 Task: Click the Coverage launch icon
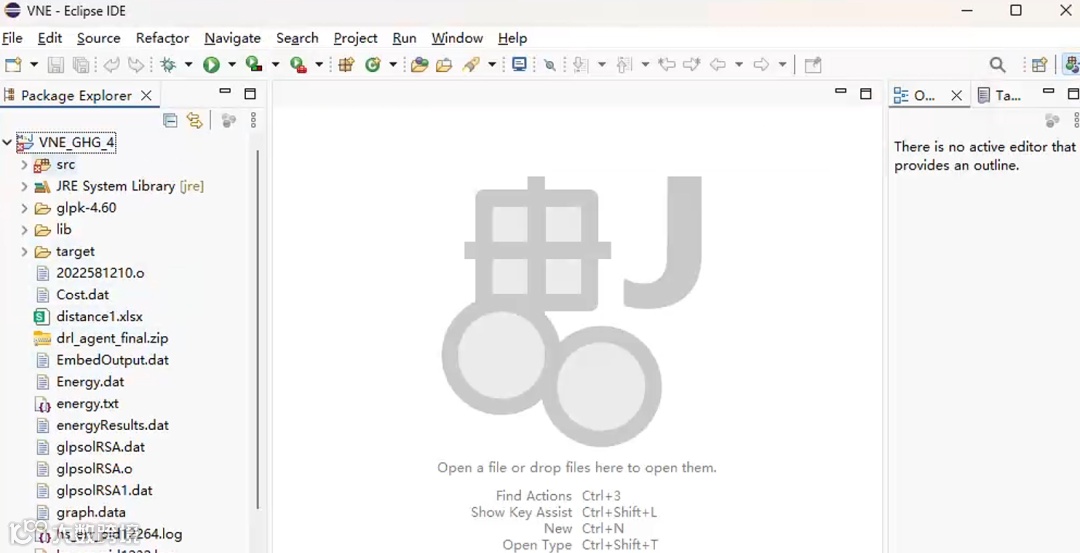pos(254,65)
